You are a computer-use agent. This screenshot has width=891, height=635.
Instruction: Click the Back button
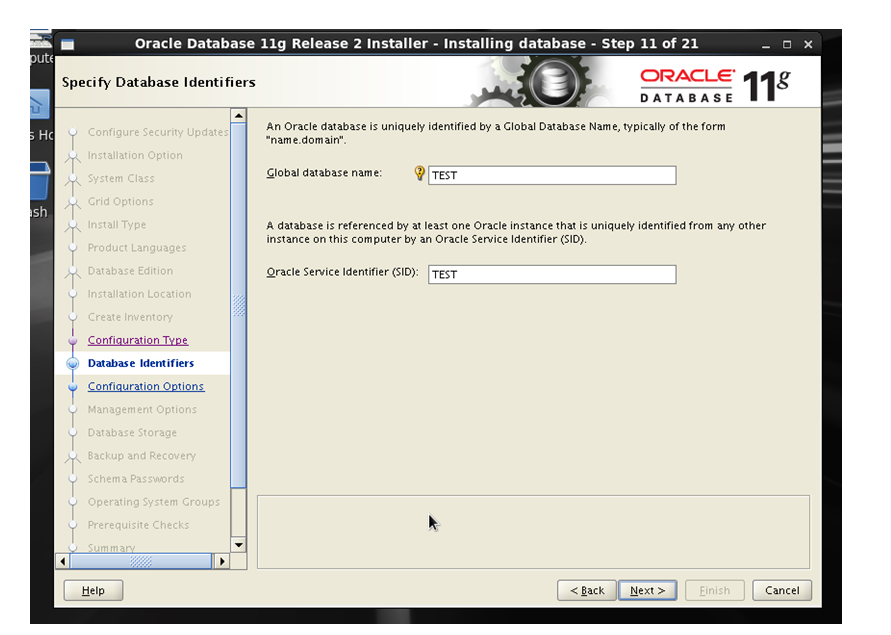point(587,590)
